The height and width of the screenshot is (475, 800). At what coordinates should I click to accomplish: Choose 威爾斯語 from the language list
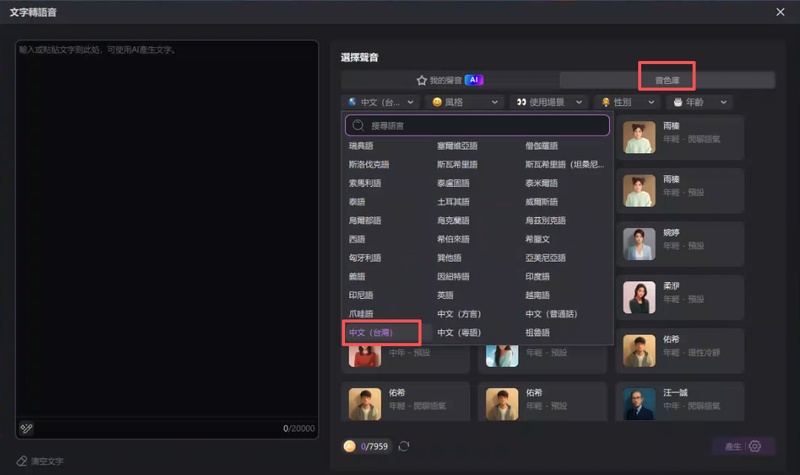pos(541,202)
